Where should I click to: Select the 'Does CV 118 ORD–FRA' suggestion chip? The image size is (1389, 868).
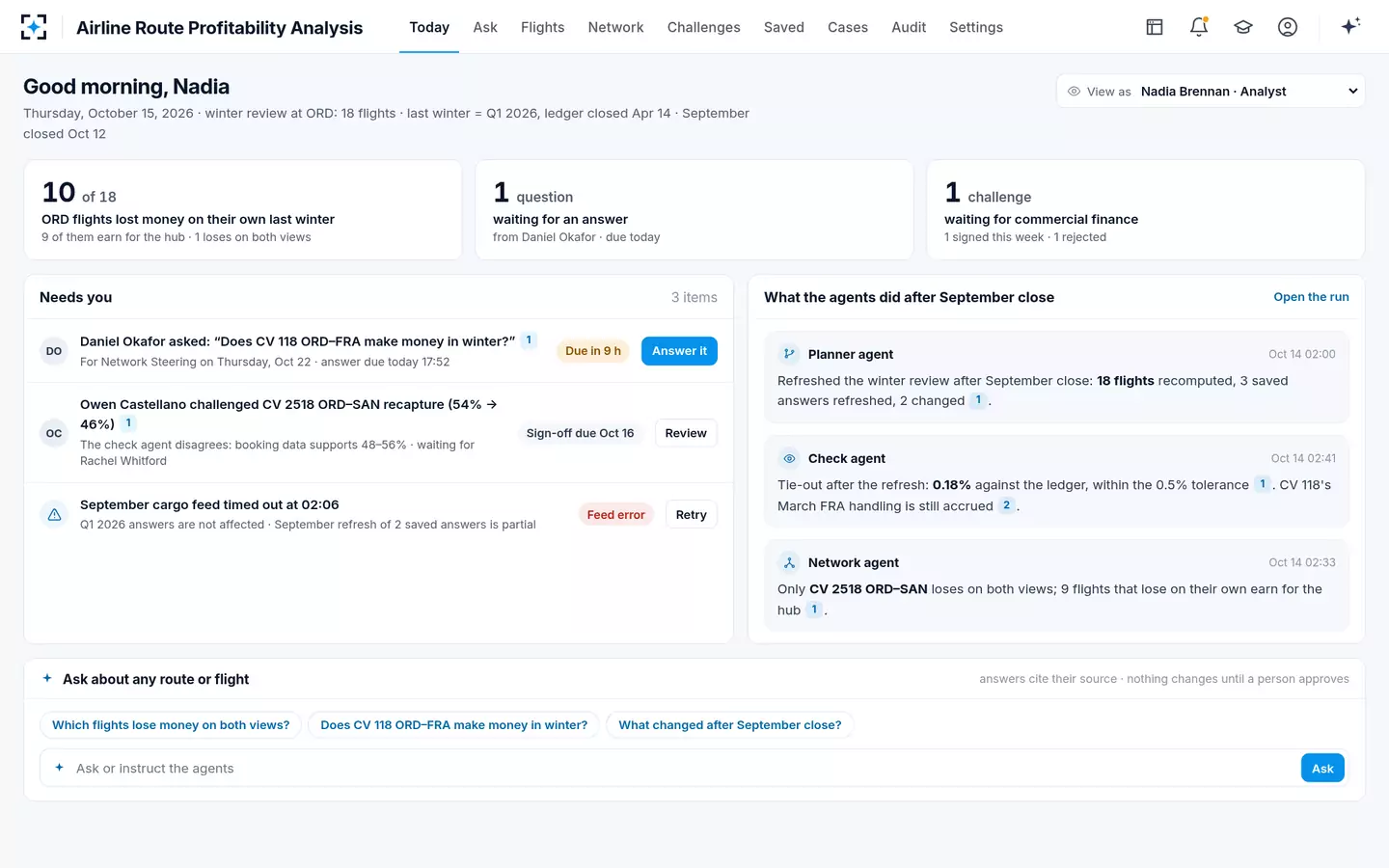[453, 725]
